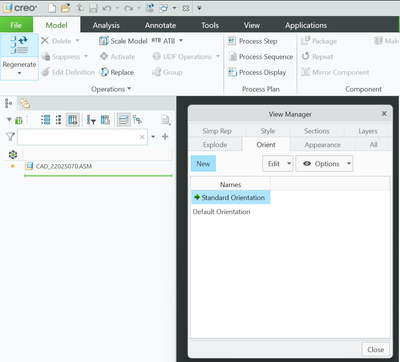
Task: Open the Simp Rep tab in View Manager
Action: click(x=217, y=131)
